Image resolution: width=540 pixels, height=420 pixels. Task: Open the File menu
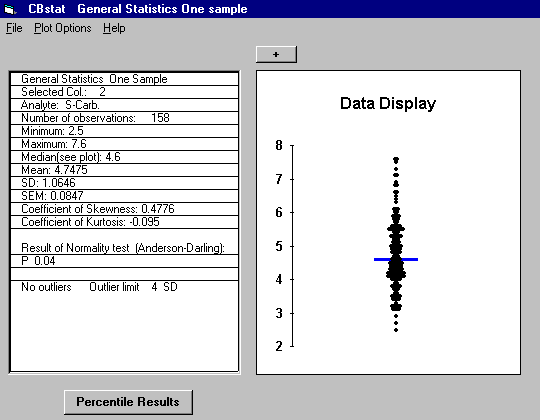pos(14,28)
